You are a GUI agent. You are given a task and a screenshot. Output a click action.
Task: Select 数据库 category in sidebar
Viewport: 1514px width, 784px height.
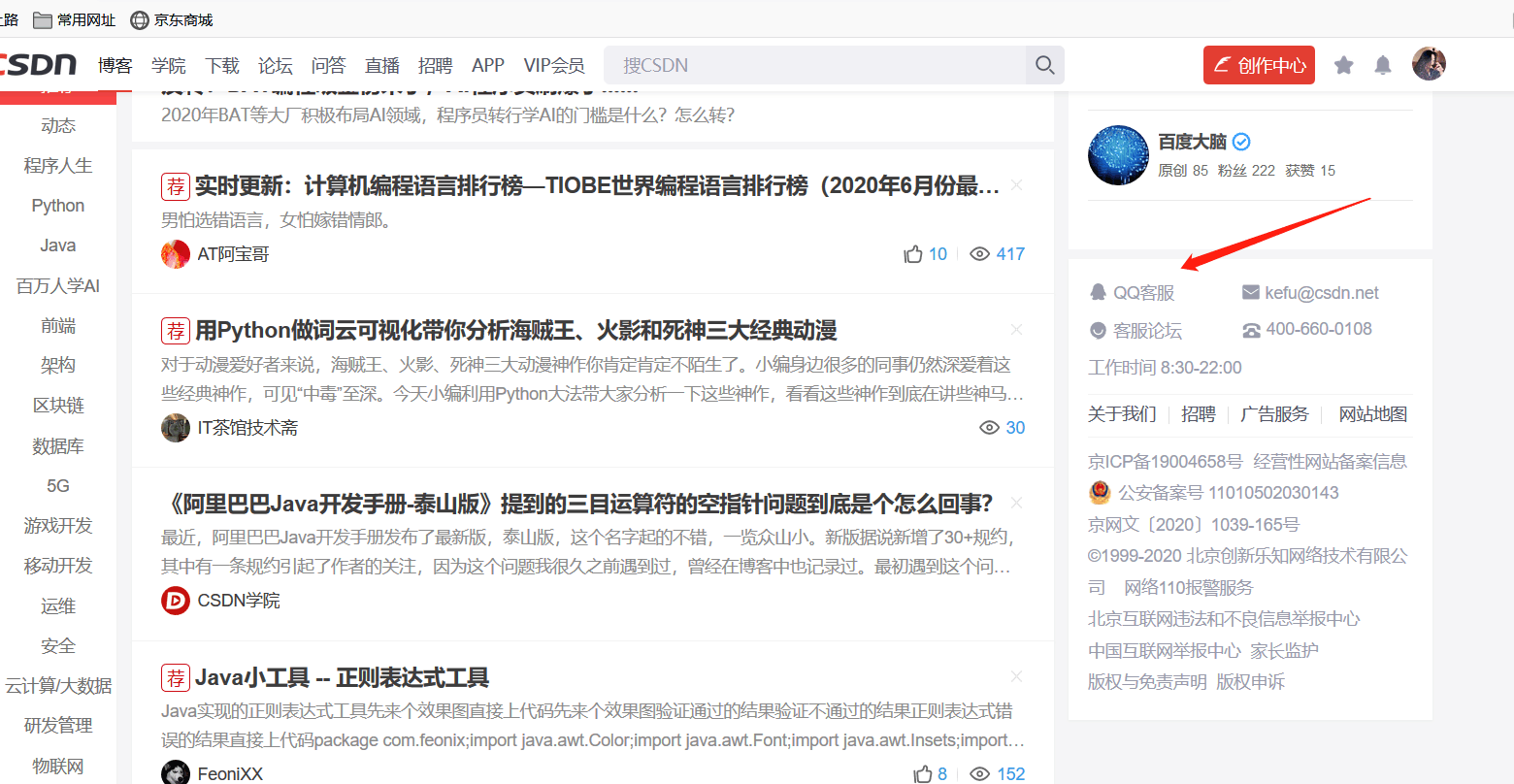tap(58, 445)
